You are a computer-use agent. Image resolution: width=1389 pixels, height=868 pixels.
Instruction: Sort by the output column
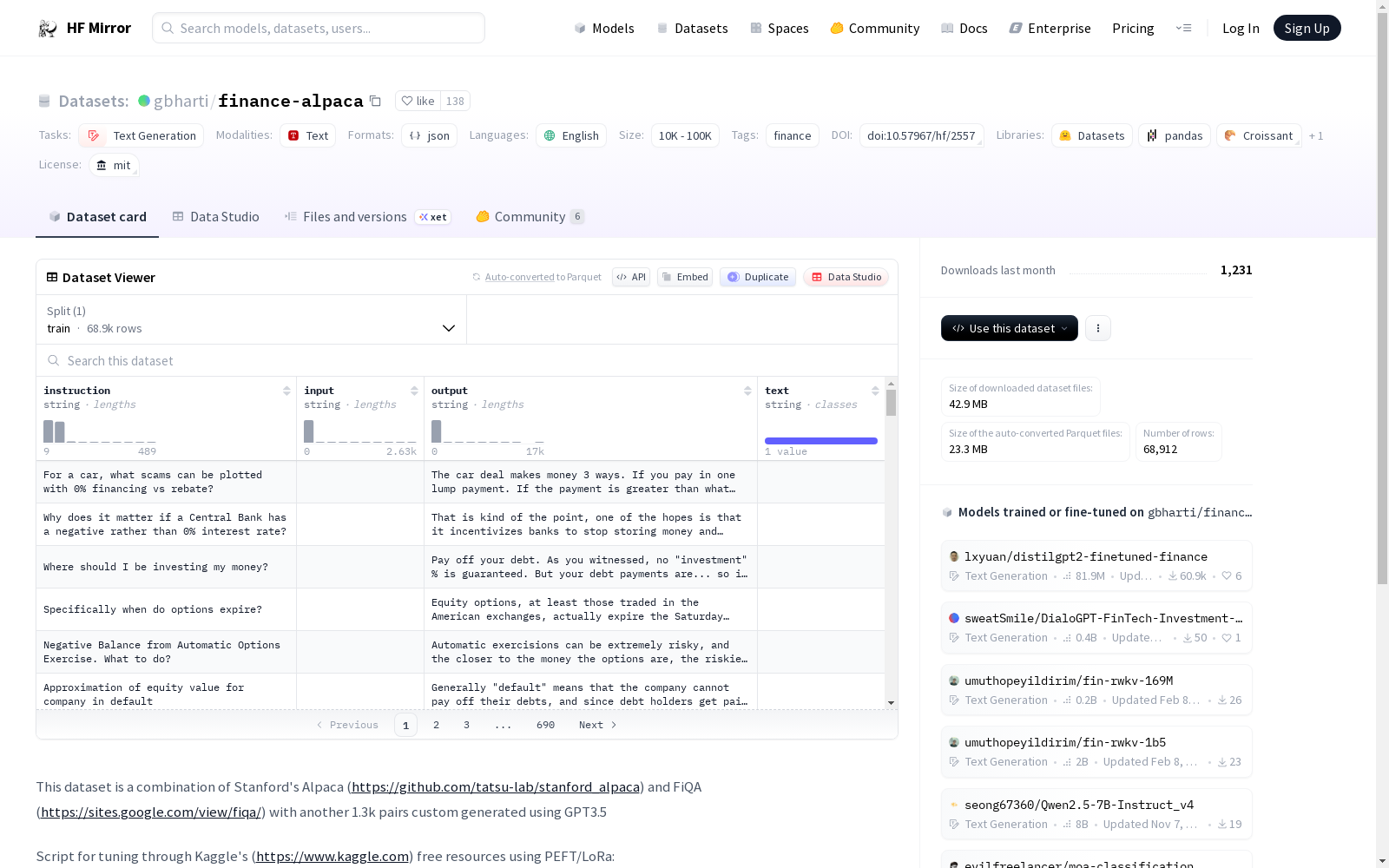[x=747, y=391]
